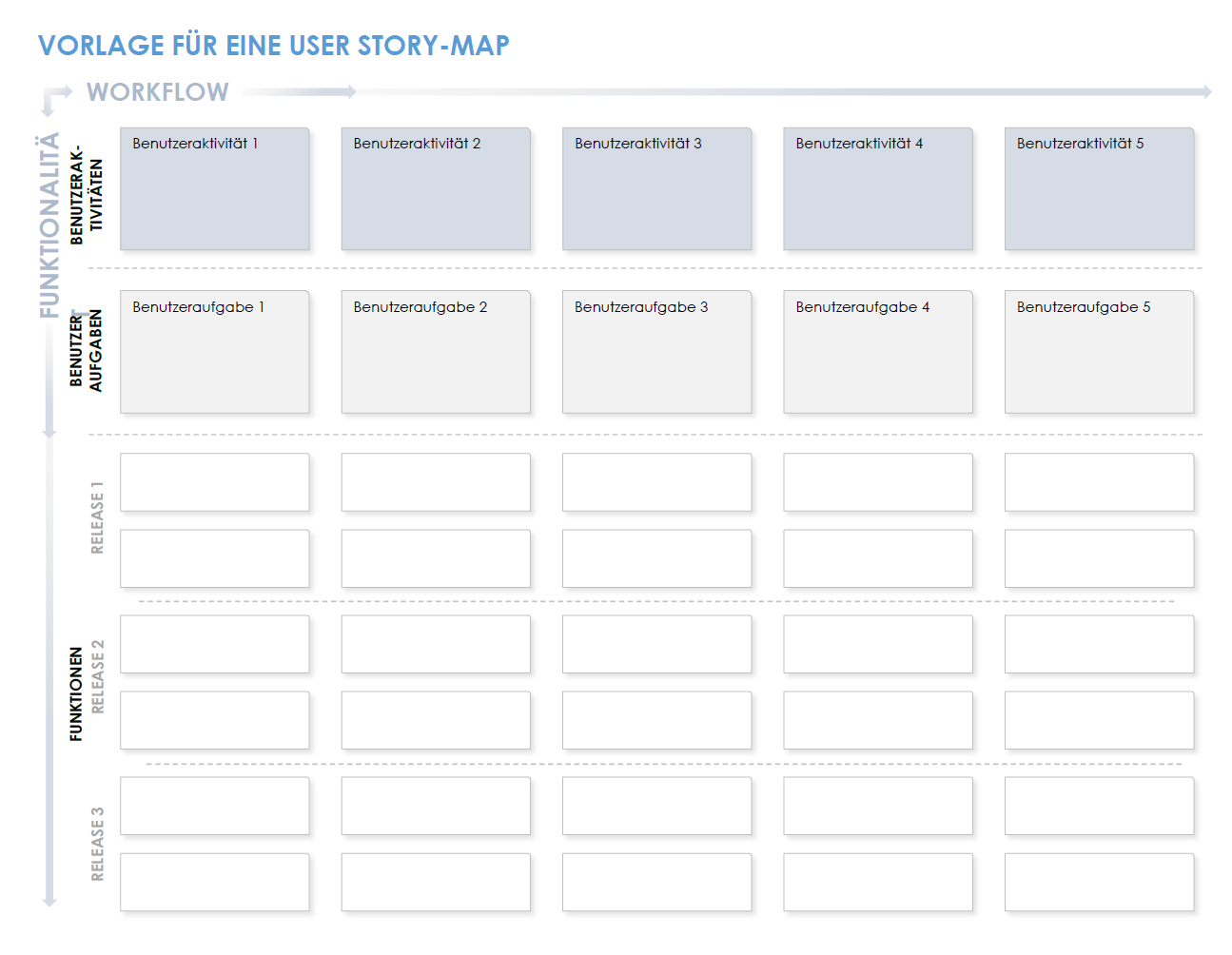The height and width of the screenshot is (955, 1232).
Task: Open the Benutzeraktivität 2 card
Action: 436,188
